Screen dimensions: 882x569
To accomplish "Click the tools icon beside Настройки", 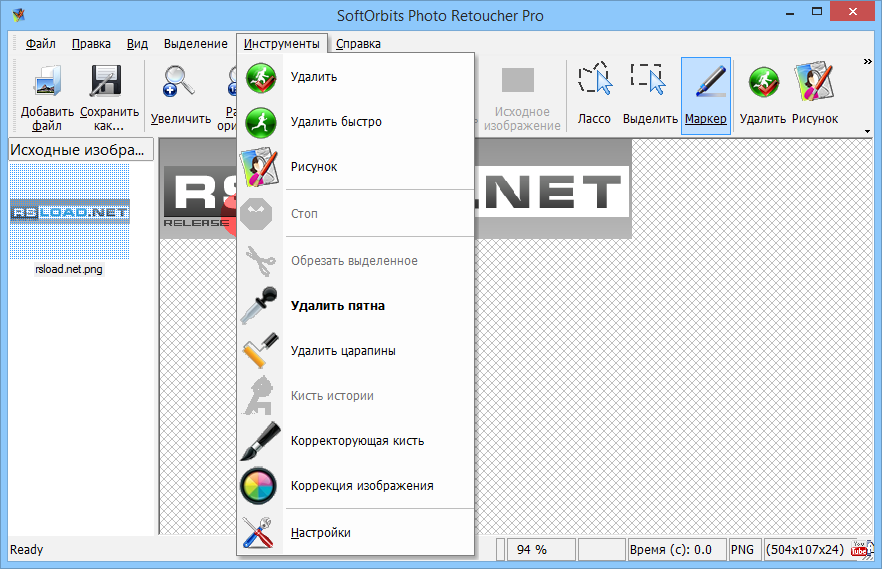I will tap(258, 532).
